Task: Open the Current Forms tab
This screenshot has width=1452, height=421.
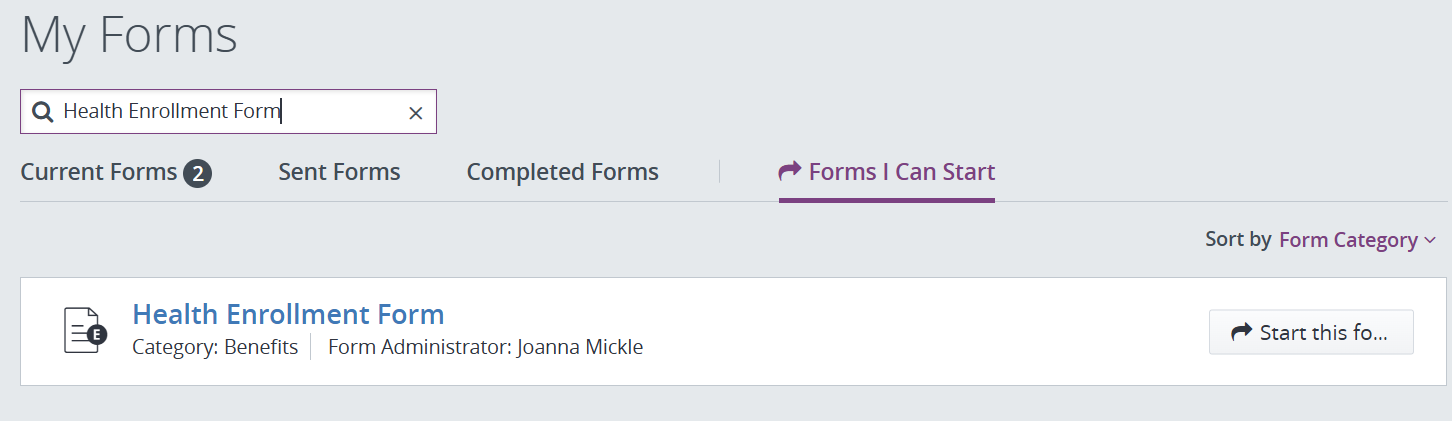Action: (116, 173)
